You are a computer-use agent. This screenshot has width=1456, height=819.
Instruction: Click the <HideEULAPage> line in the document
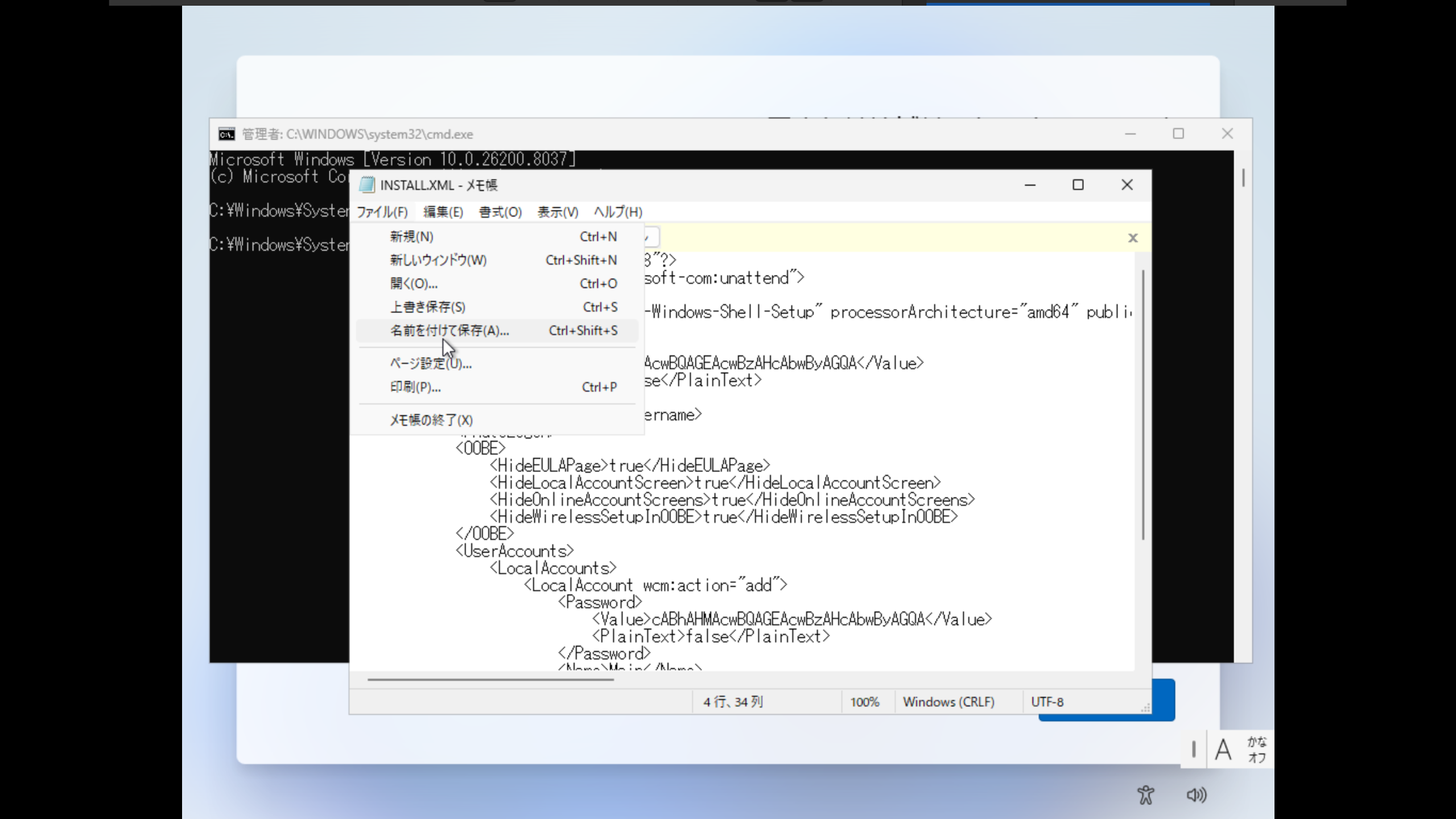[x=629, y=466]
